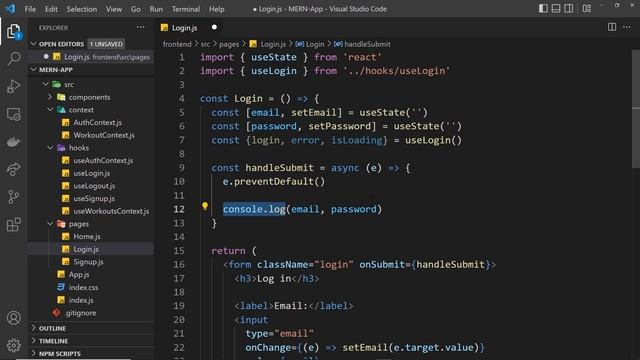Click the handleSubmit breadcrumb
640x360 pixels.
click(x=367, y=44)
